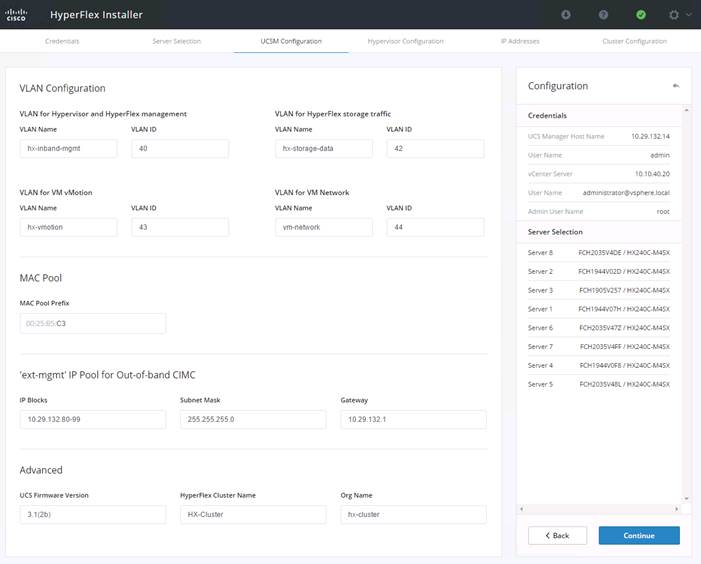
Task: Focus the management VLAN ID field 40
Action: [180, 148]
